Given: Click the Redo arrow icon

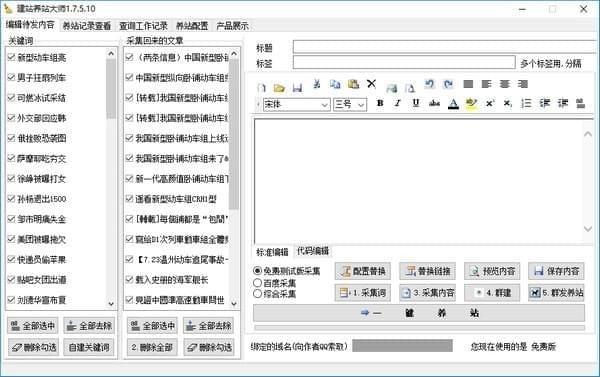Looking at the screenshot, I should [448, 84].
